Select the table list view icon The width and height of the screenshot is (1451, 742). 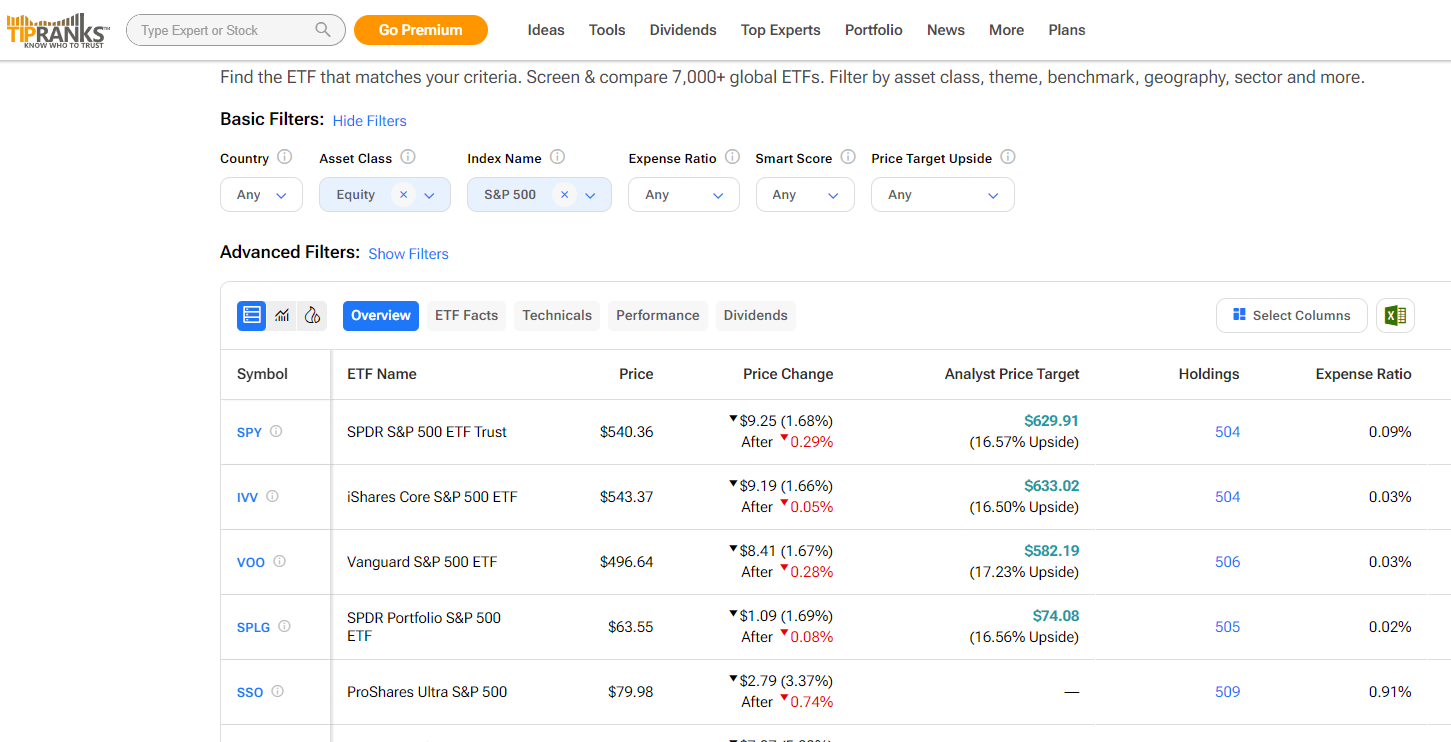(252, 315)
